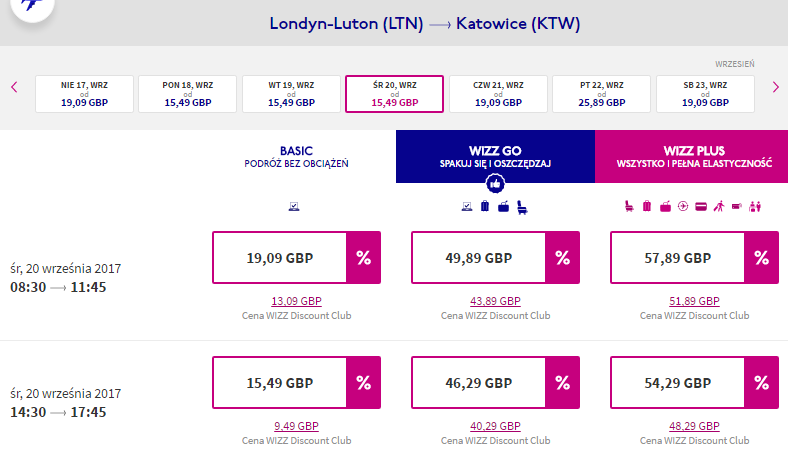The image size is (788, 452).
Task: Click the pink credit card icon
Action: coord(701,207)
